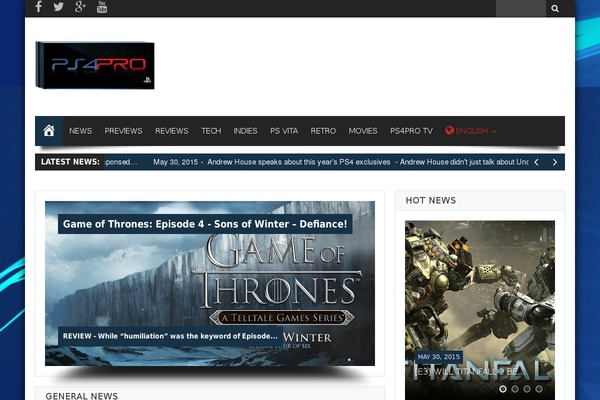Open the Tech menu item
Screen dimensions: 600x400
[211, 131]
